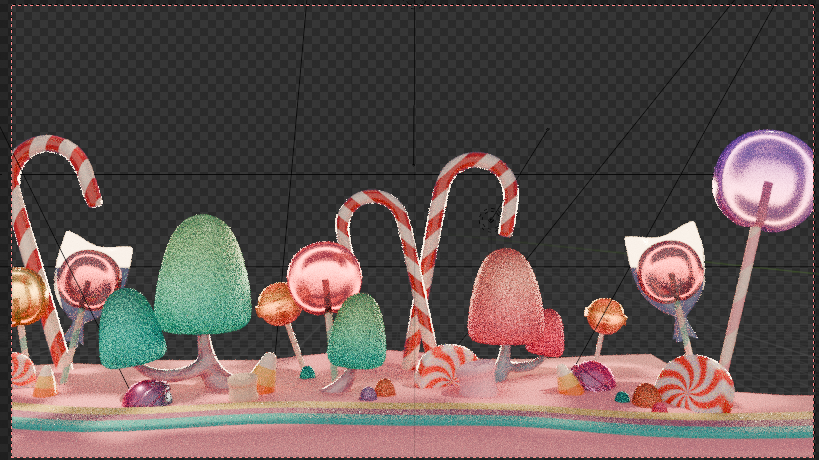Viewport: 819px width, 460px height.
Task: Click the purple wrapped candy at left
Action: click(x=146, y=393)
